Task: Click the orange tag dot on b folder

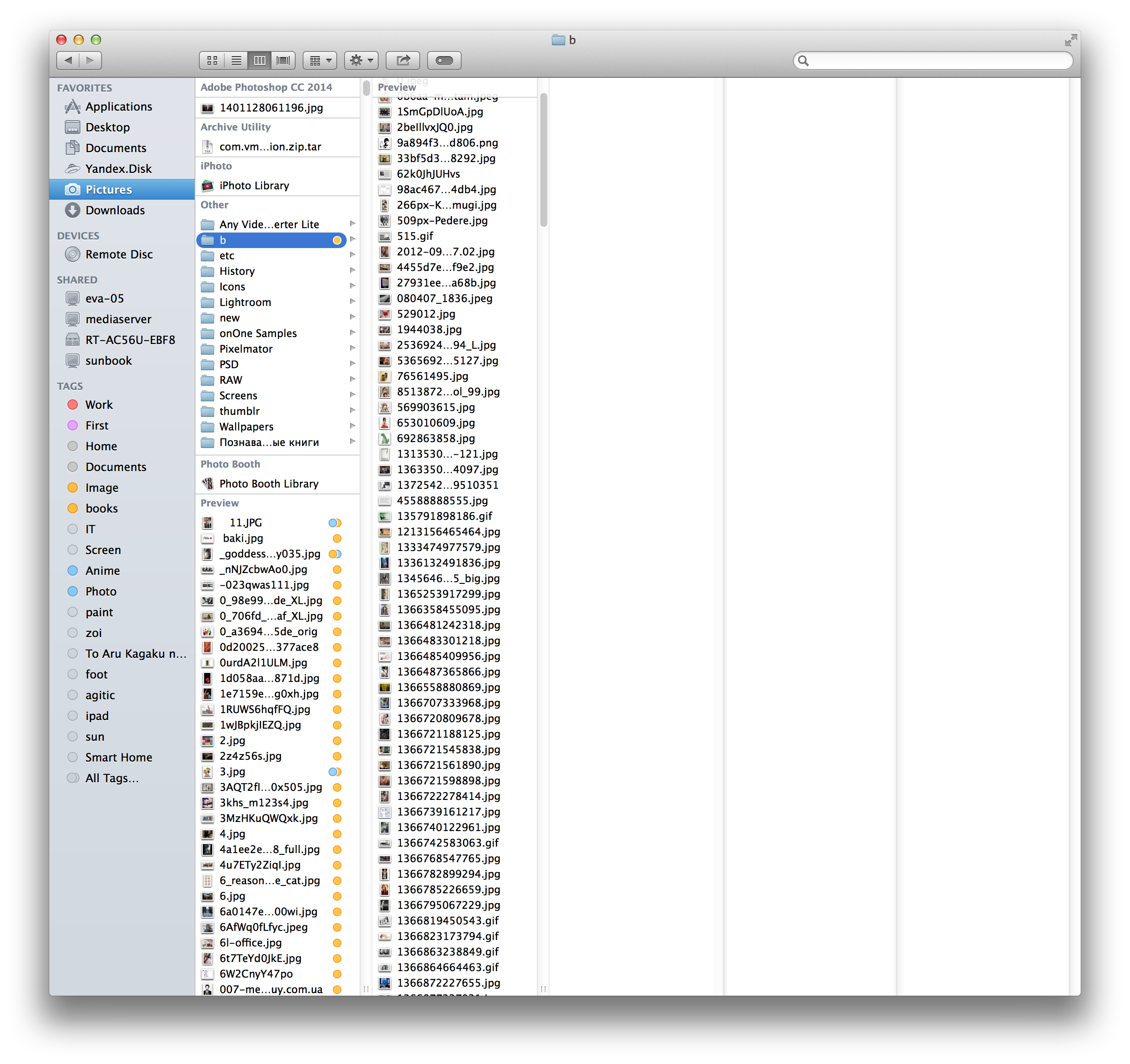Action: click(337, 240)
